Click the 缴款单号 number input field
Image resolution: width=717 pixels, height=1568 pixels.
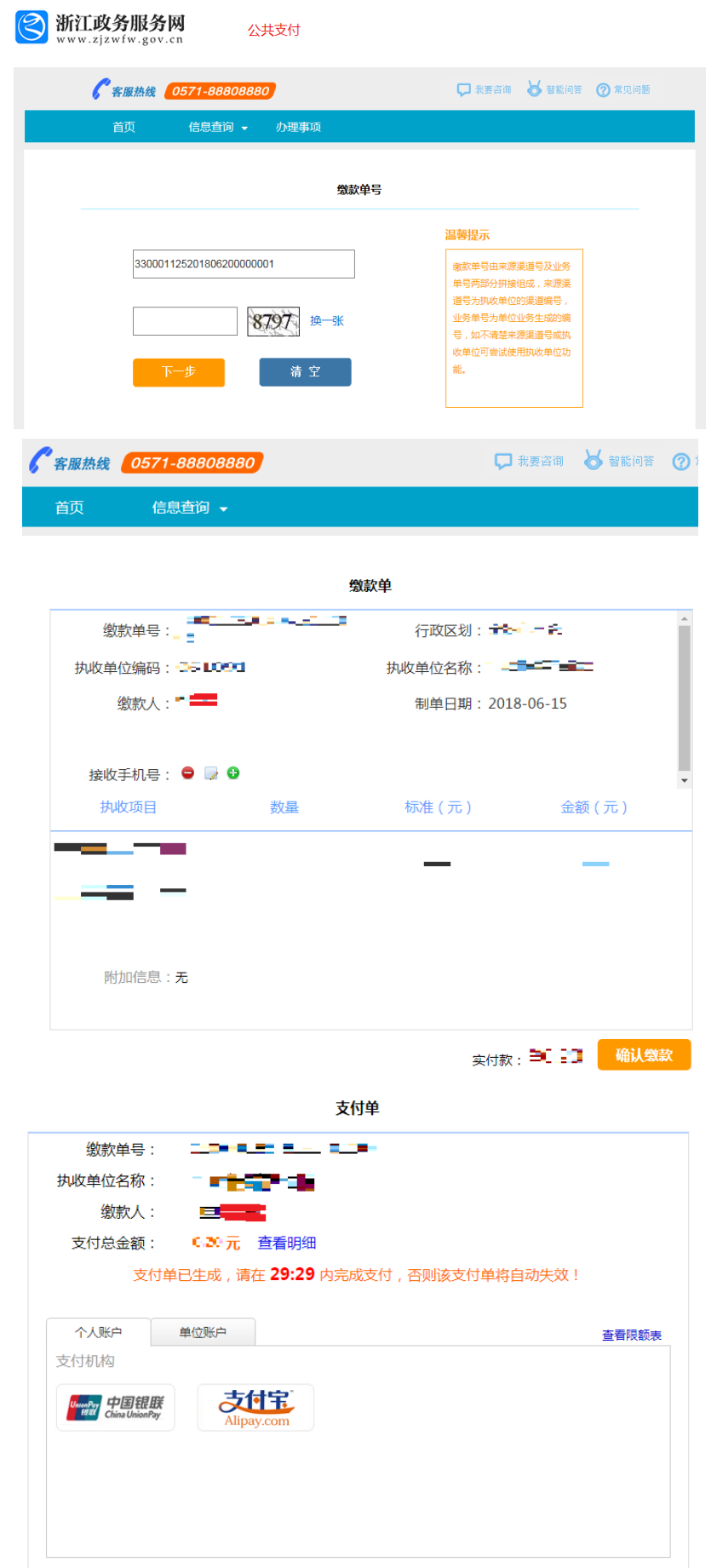coord(244,264)
